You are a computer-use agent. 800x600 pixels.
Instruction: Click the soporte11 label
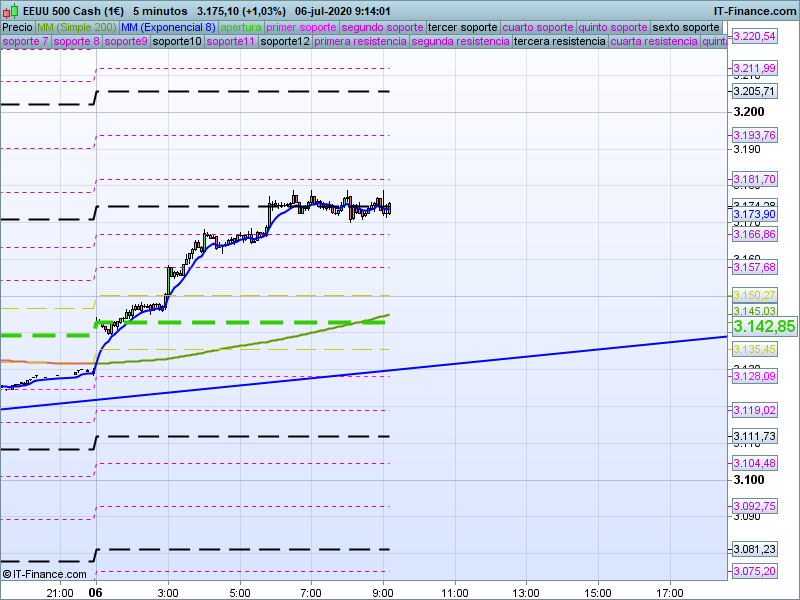(x=231, y=41)
